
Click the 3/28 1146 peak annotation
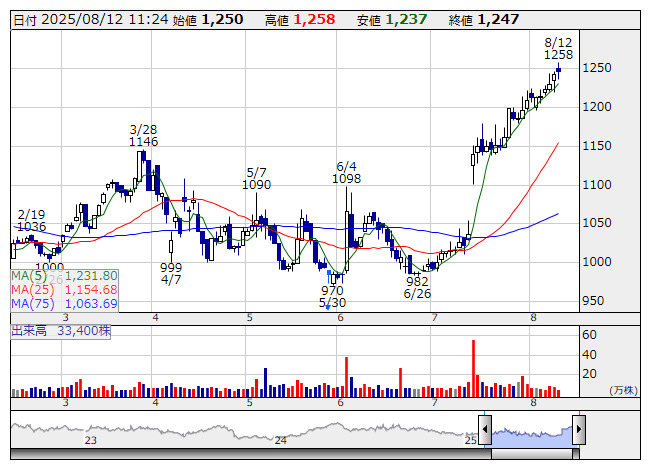point(144,136)
